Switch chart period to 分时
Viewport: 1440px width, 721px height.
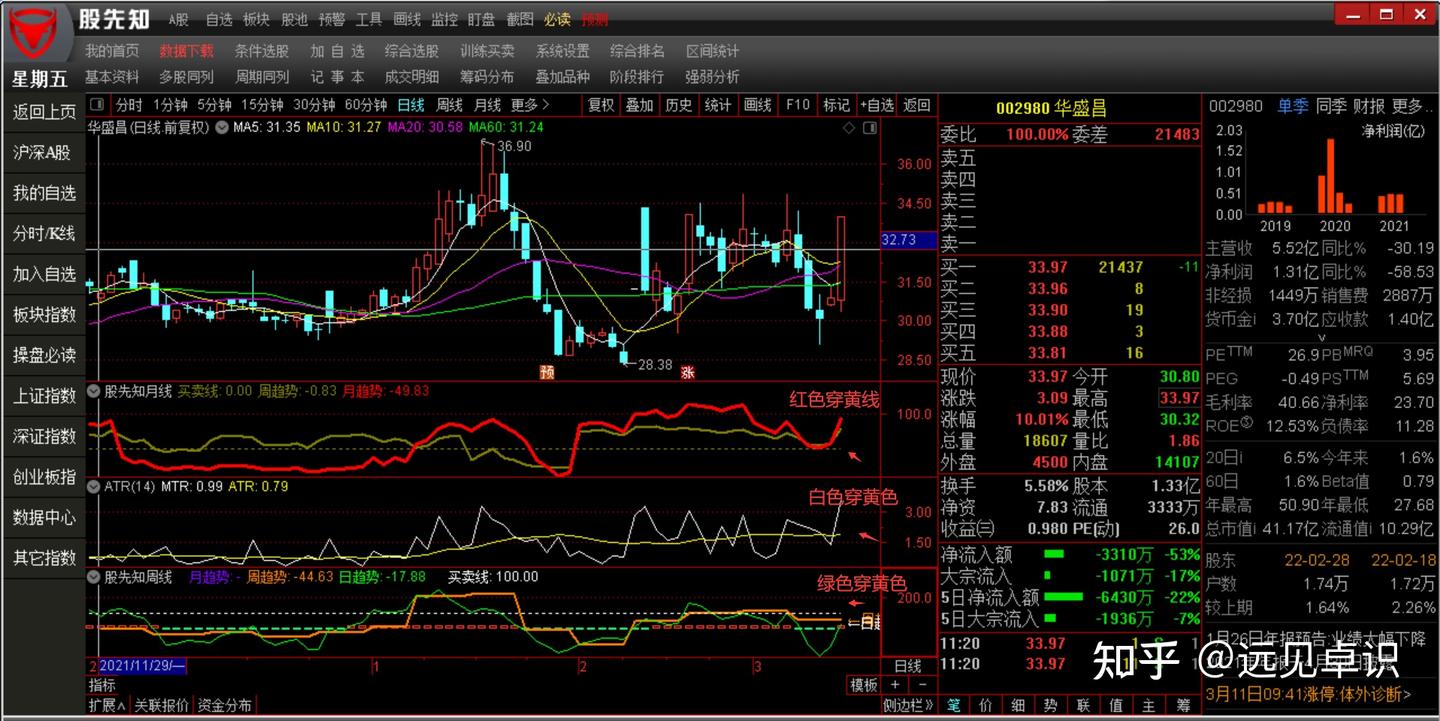(x=129, y=104)
